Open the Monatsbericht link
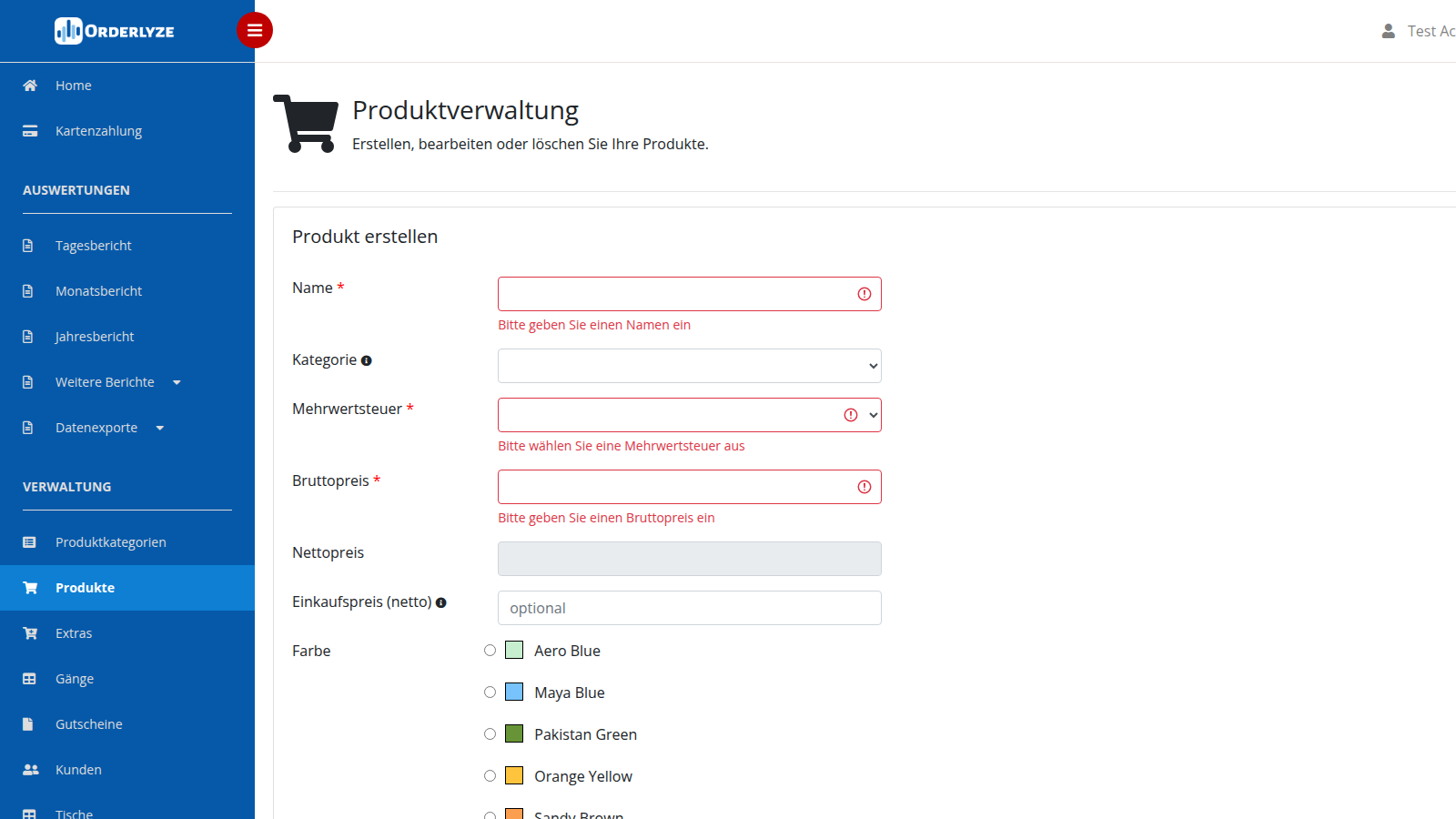The width and height of the screenshot is (1456, 819). pos(98,291)
